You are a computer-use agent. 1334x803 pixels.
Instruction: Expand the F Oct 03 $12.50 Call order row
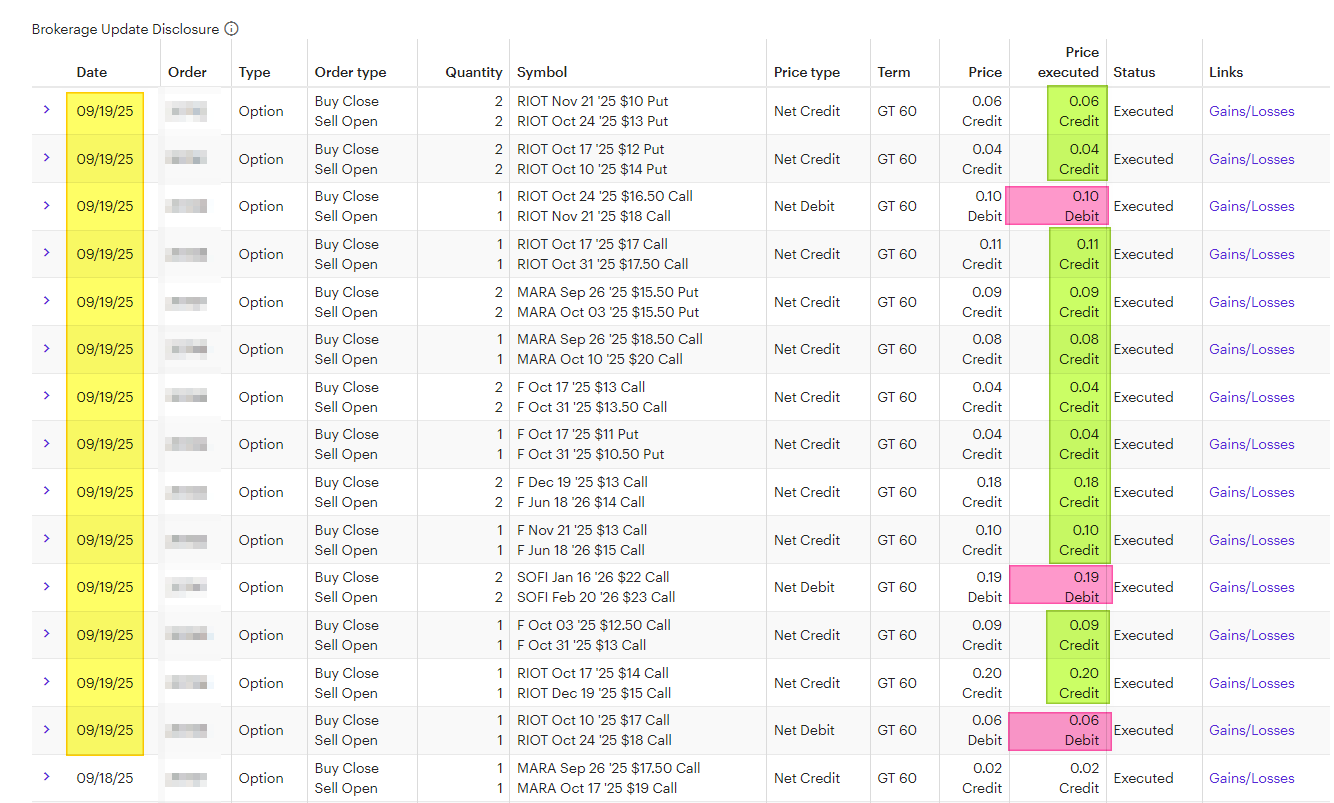click(x=47, y=634)
